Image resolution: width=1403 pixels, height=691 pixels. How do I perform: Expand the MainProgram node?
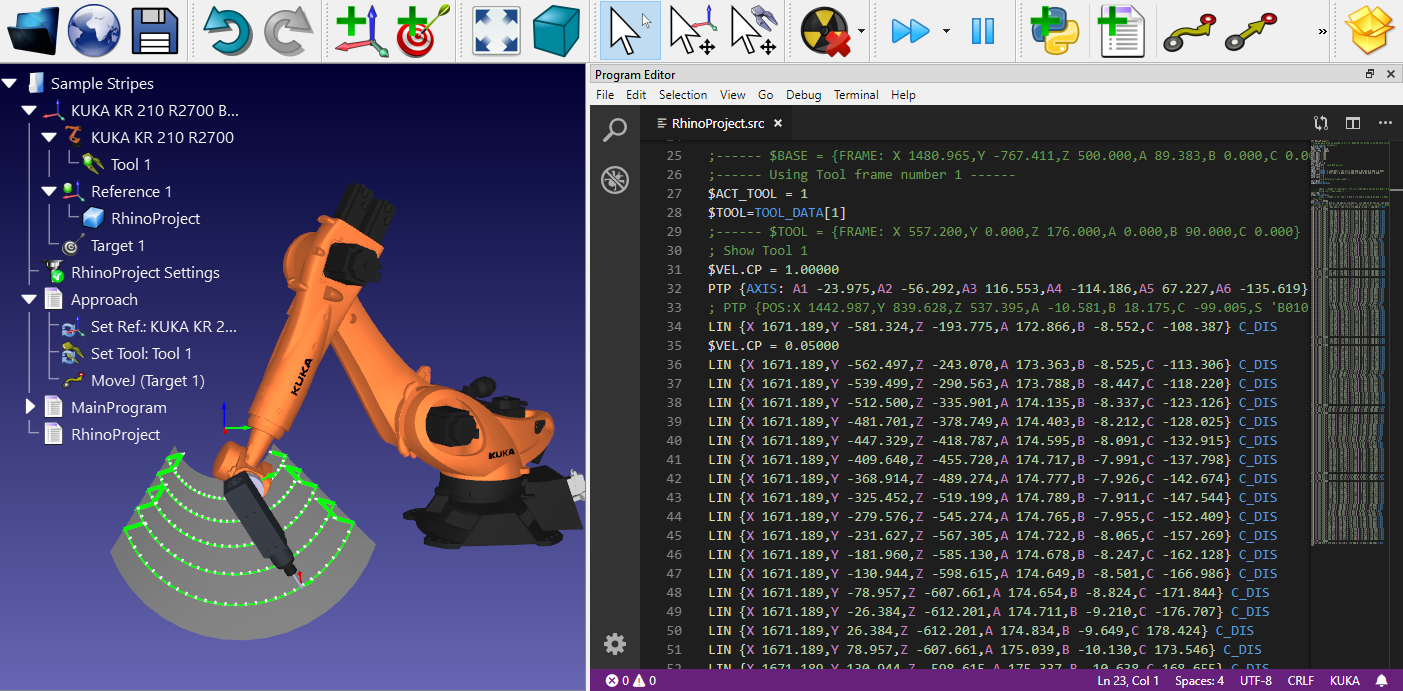tap(30, 408)
